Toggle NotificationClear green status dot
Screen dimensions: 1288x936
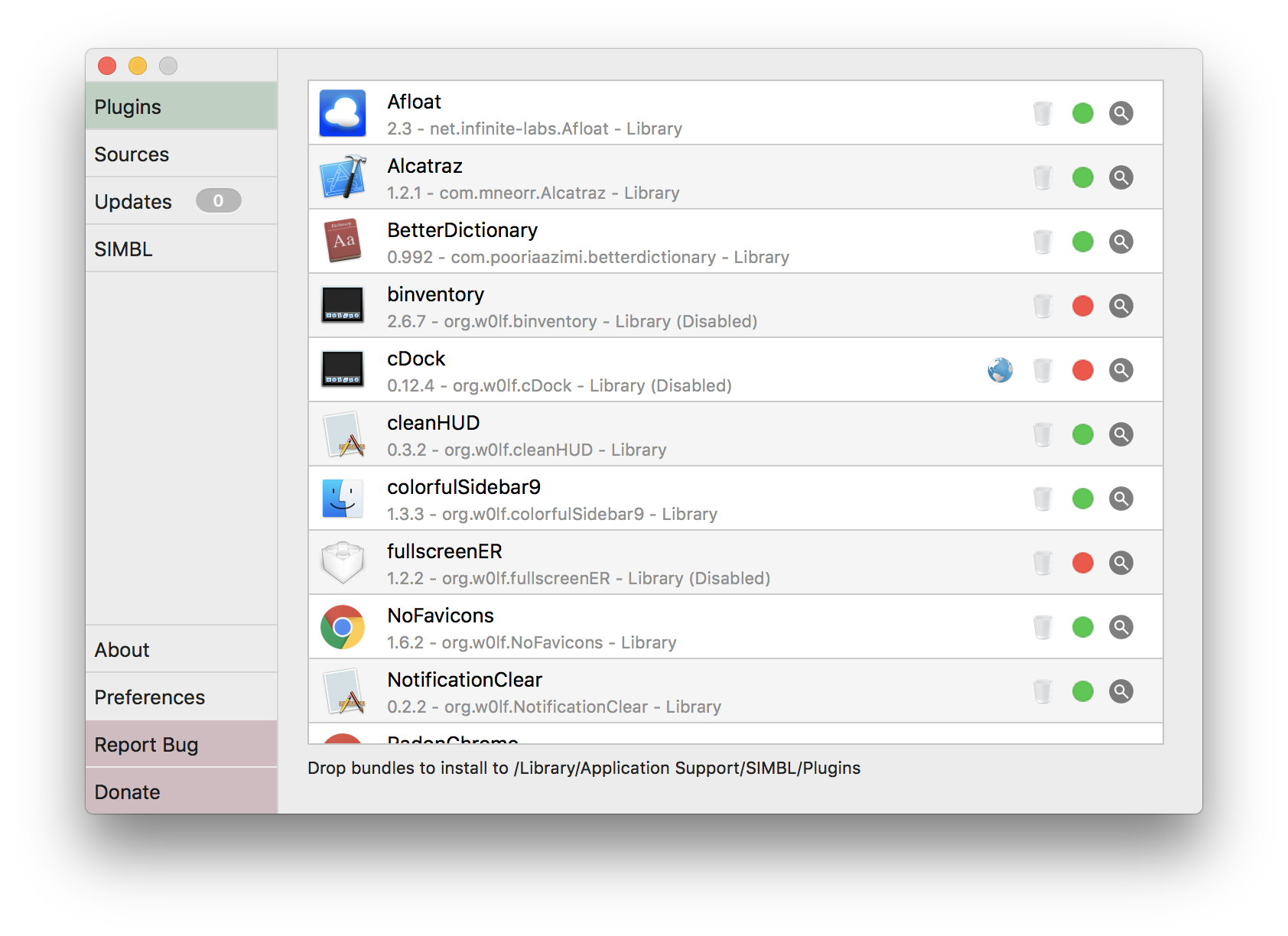point(1083,691)
